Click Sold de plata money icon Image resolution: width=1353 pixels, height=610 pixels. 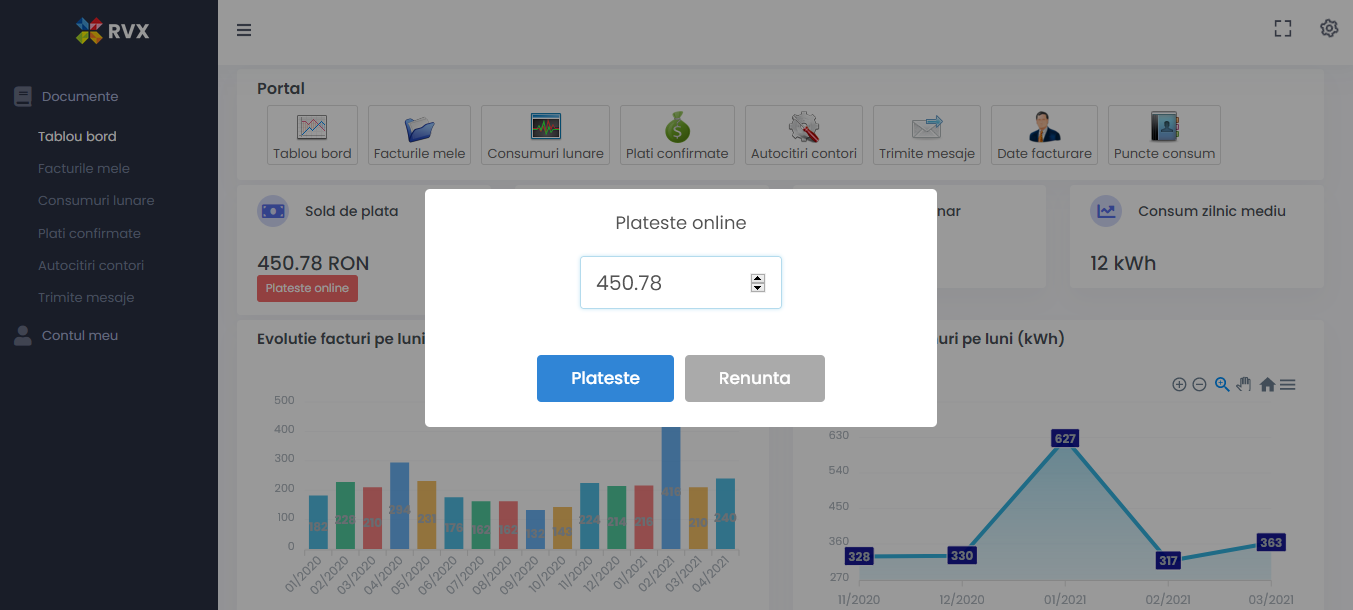tap(273, 211)
